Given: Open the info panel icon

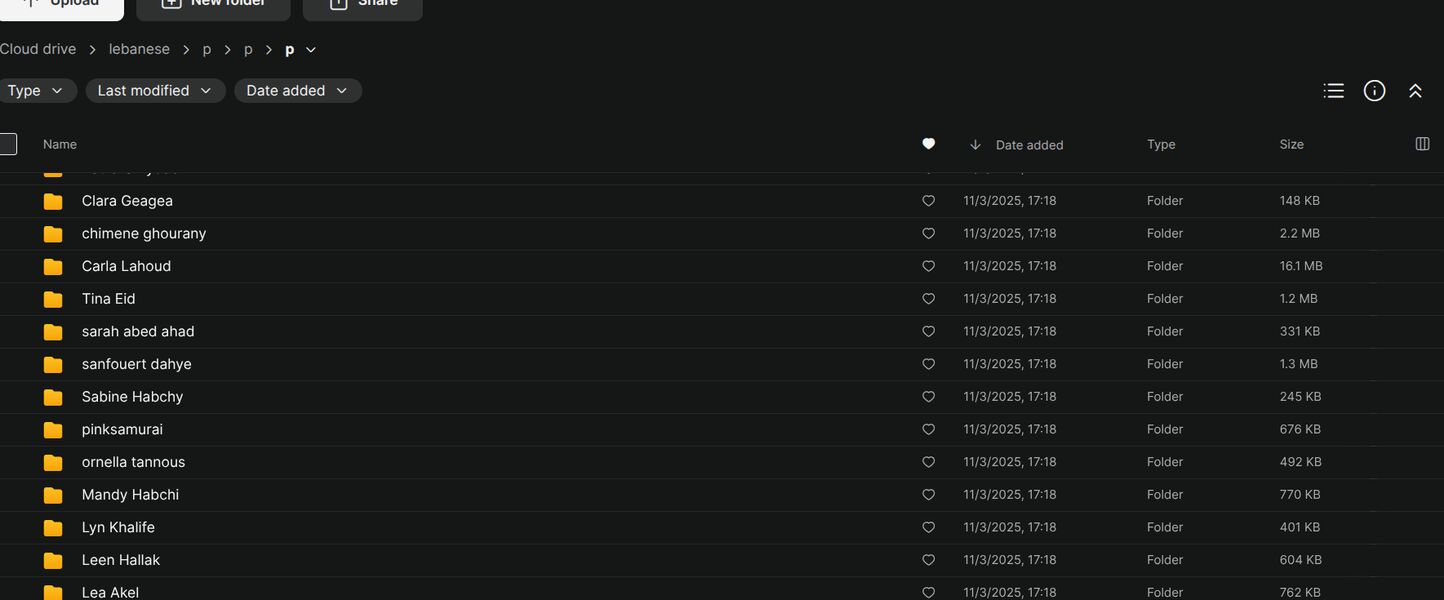Looking at the screenshot, I should click(x=1375, y=91).
